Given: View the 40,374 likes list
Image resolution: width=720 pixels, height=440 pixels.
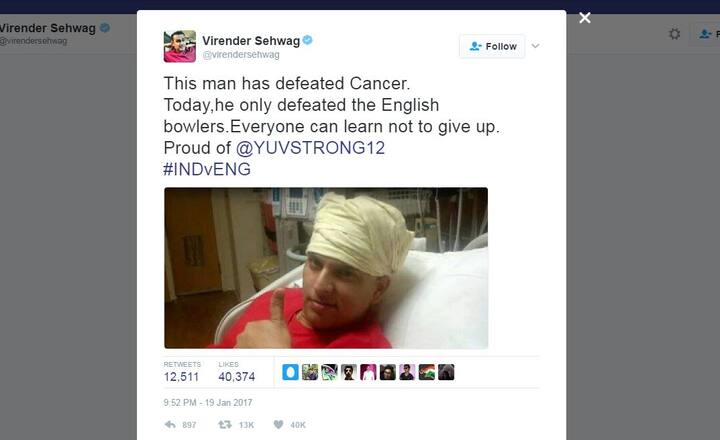Looking at the screenshot, I should point(236,372).
